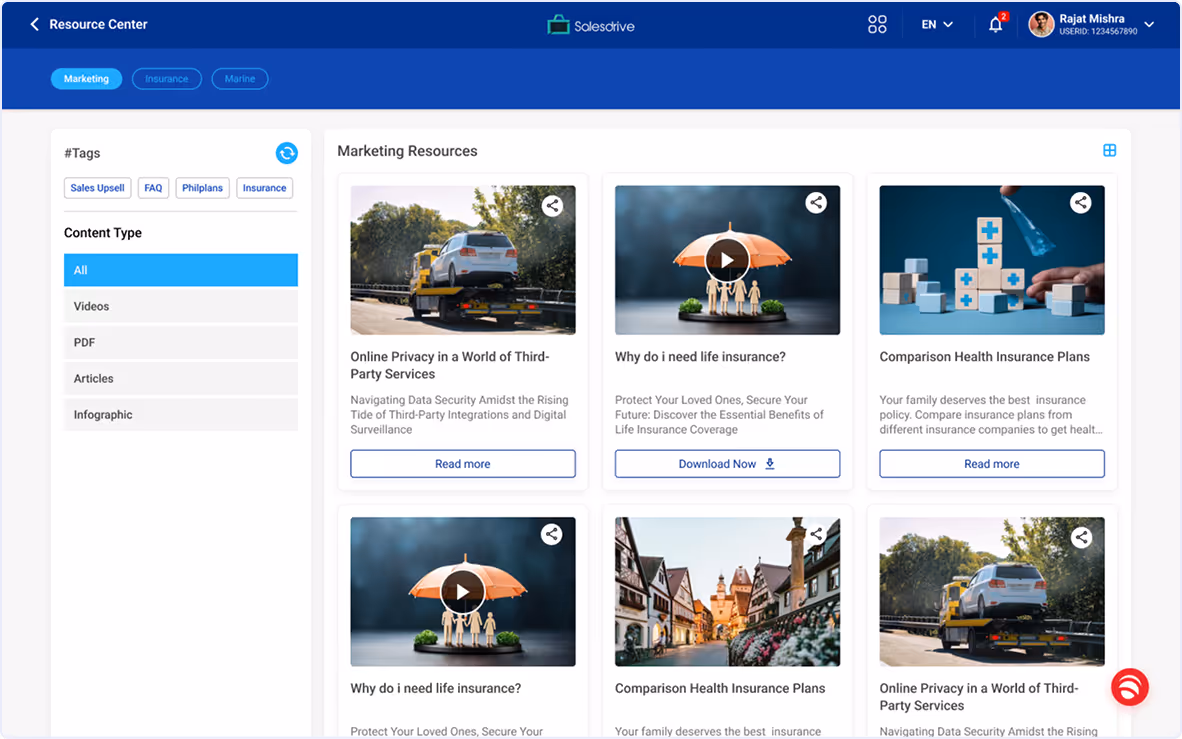Image resolution: width=1182 pixels, height=739 pixels.
Task: Share the bottom Online Privacy card
Action: tap(1082, 537)
